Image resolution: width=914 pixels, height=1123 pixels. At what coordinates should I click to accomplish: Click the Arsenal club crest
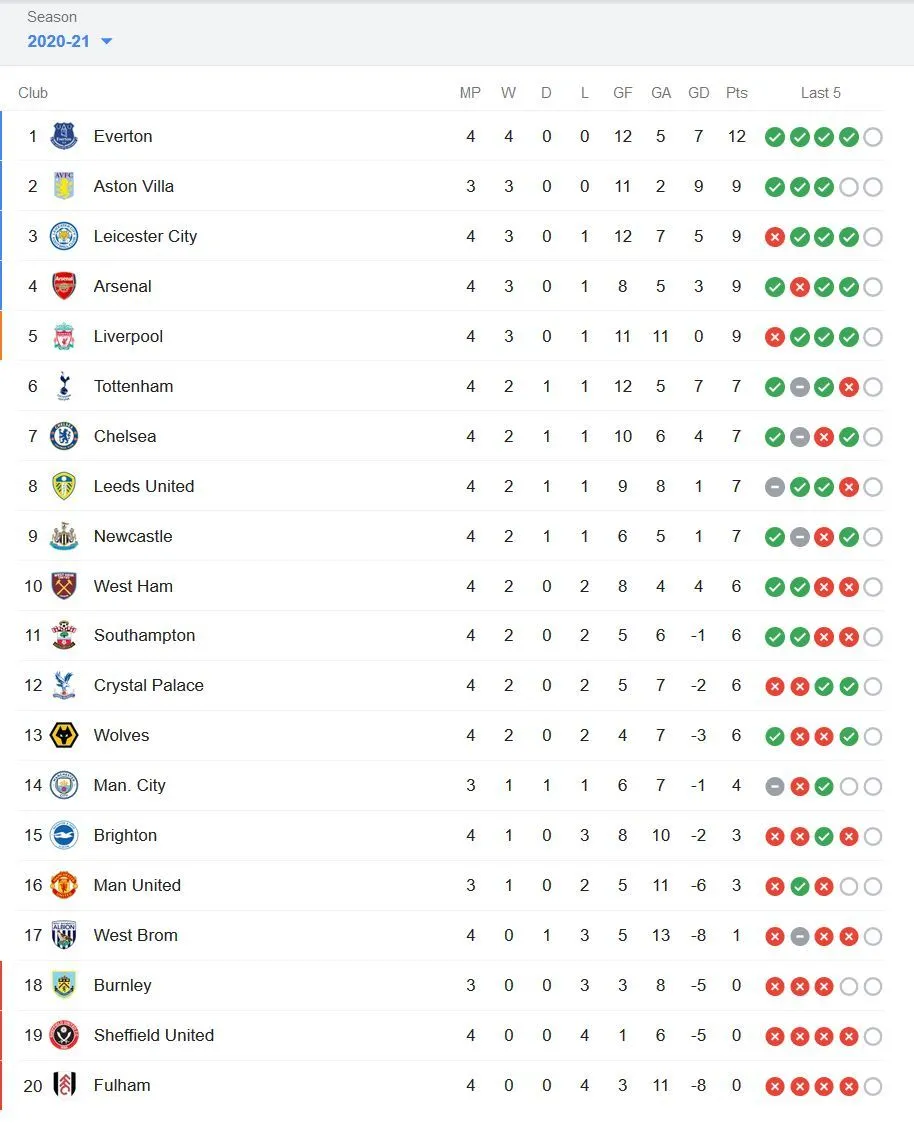[64, 286]
